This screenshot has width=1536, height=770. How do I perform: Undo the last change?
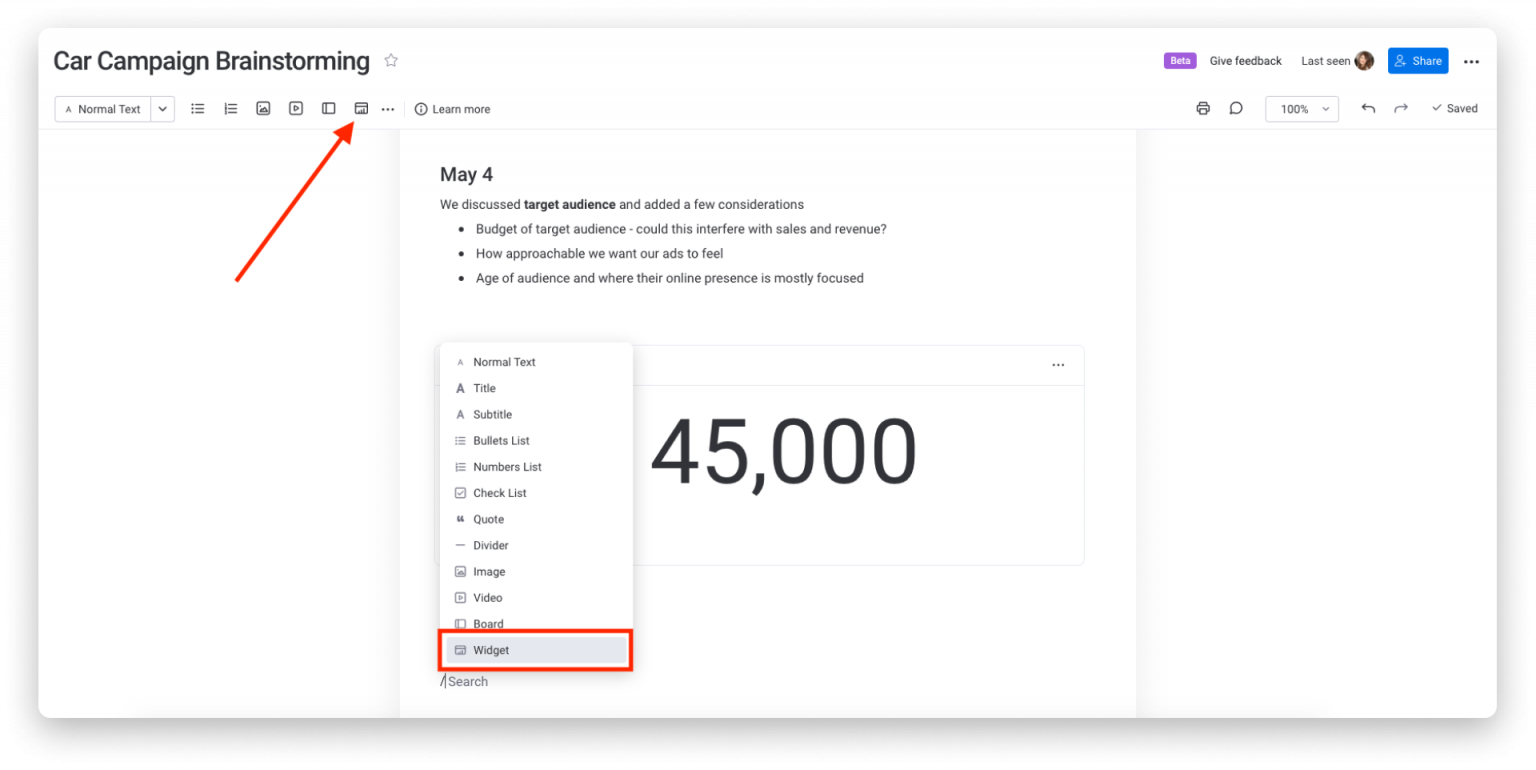[x=1368, y=109]
